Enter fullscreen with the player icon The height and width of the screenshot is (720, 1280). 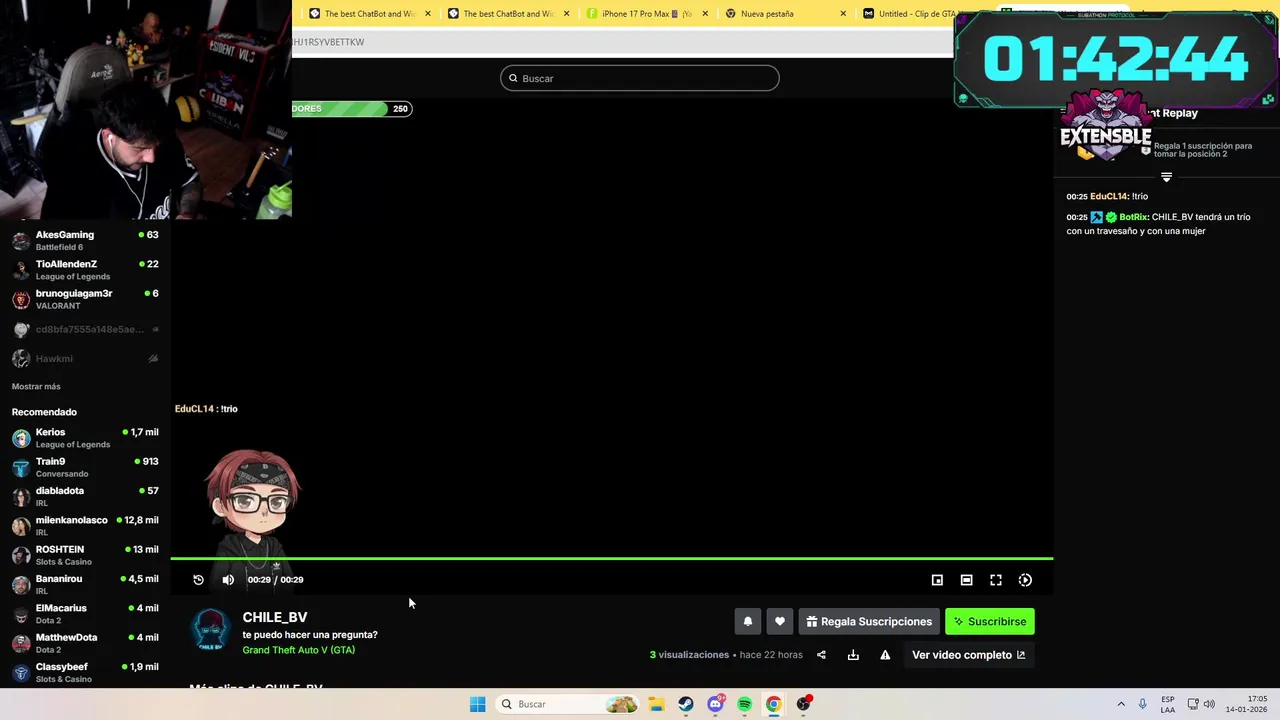tap(996, 580)
